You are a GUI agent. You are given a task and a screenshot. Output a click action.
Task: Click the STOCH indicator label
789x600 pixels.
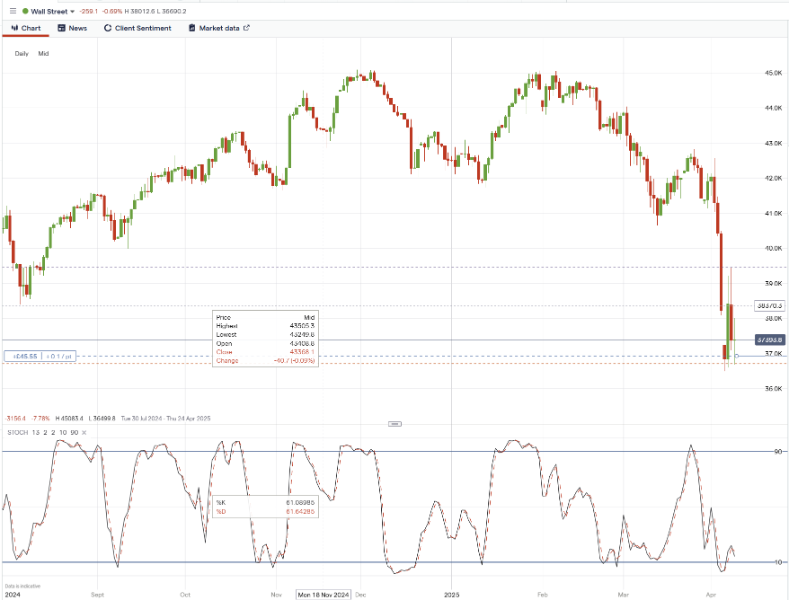click(17, 431)
